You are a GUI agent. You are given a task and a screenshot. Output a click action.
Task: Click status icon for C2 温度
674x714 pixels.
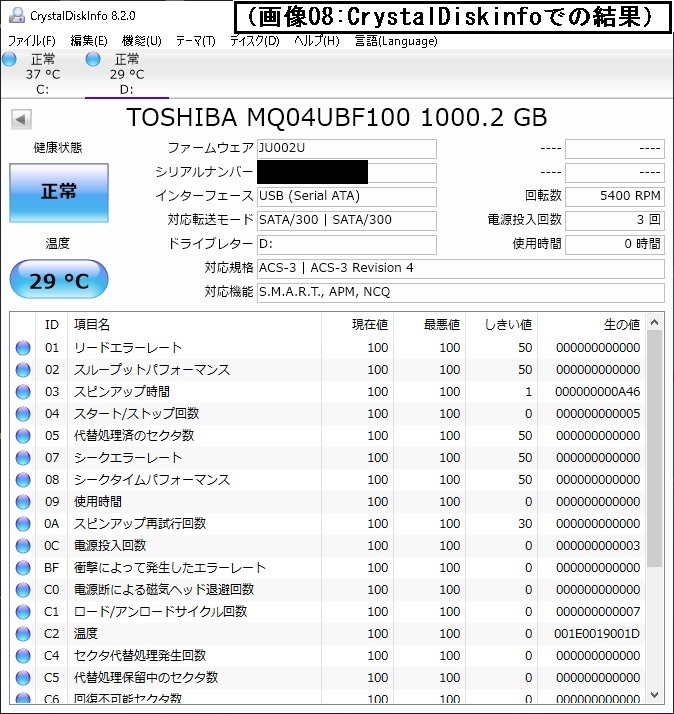click(x=23, y=634)
